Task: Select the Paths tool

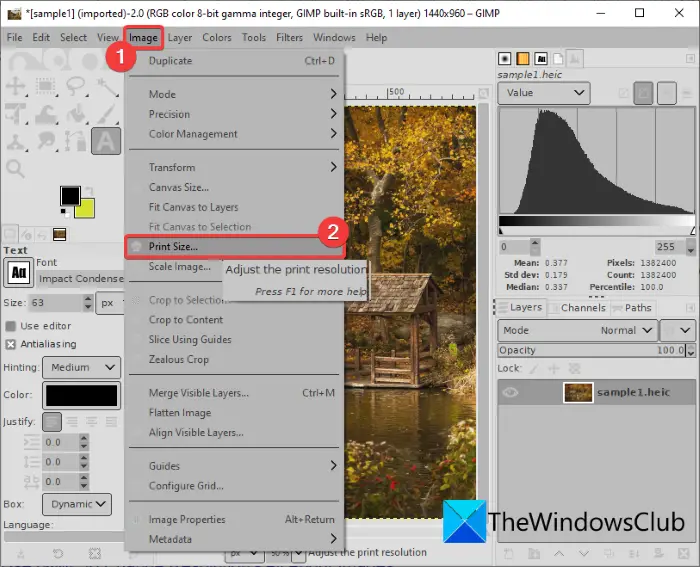Action: [x=76, y=142]
